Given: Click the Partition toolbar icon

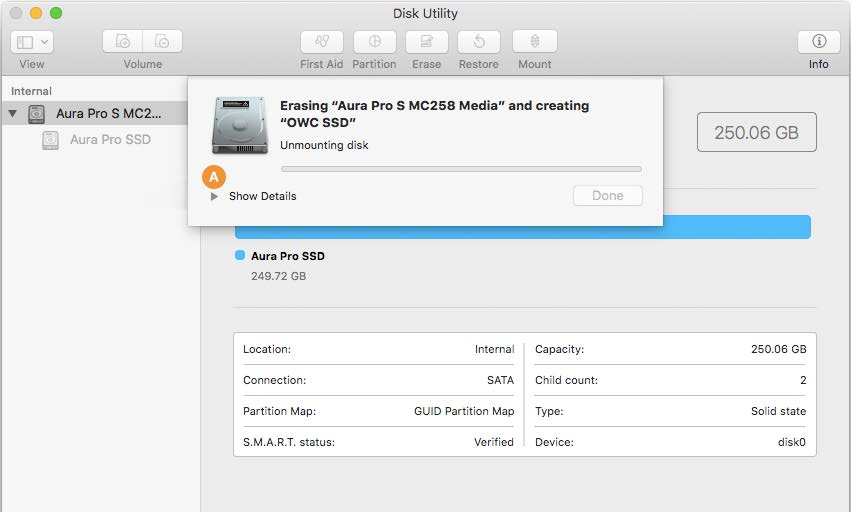Looking at the screenshot, I should [x=374, y=41].
